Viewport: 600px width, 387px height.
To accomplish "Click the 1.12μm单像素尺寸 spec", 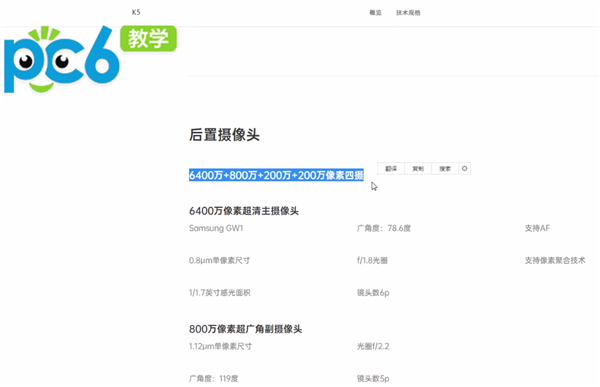I will [x=220, y=346].
